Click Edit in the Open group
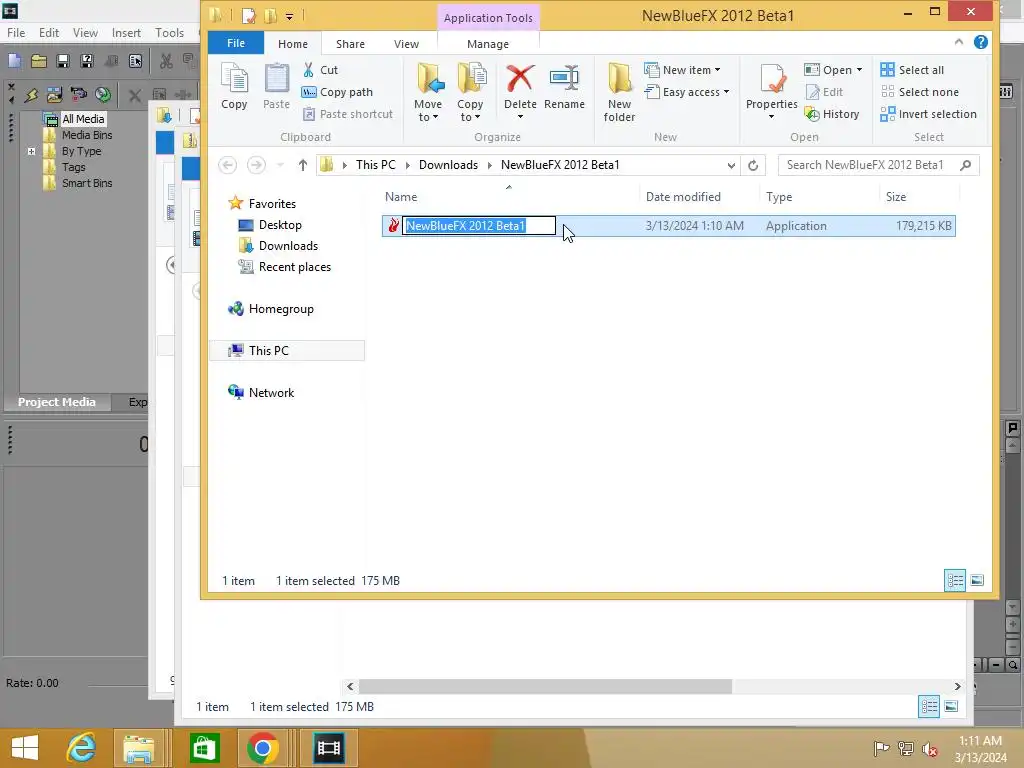The height and width of the screenshot is (768, 1024). 824,92
